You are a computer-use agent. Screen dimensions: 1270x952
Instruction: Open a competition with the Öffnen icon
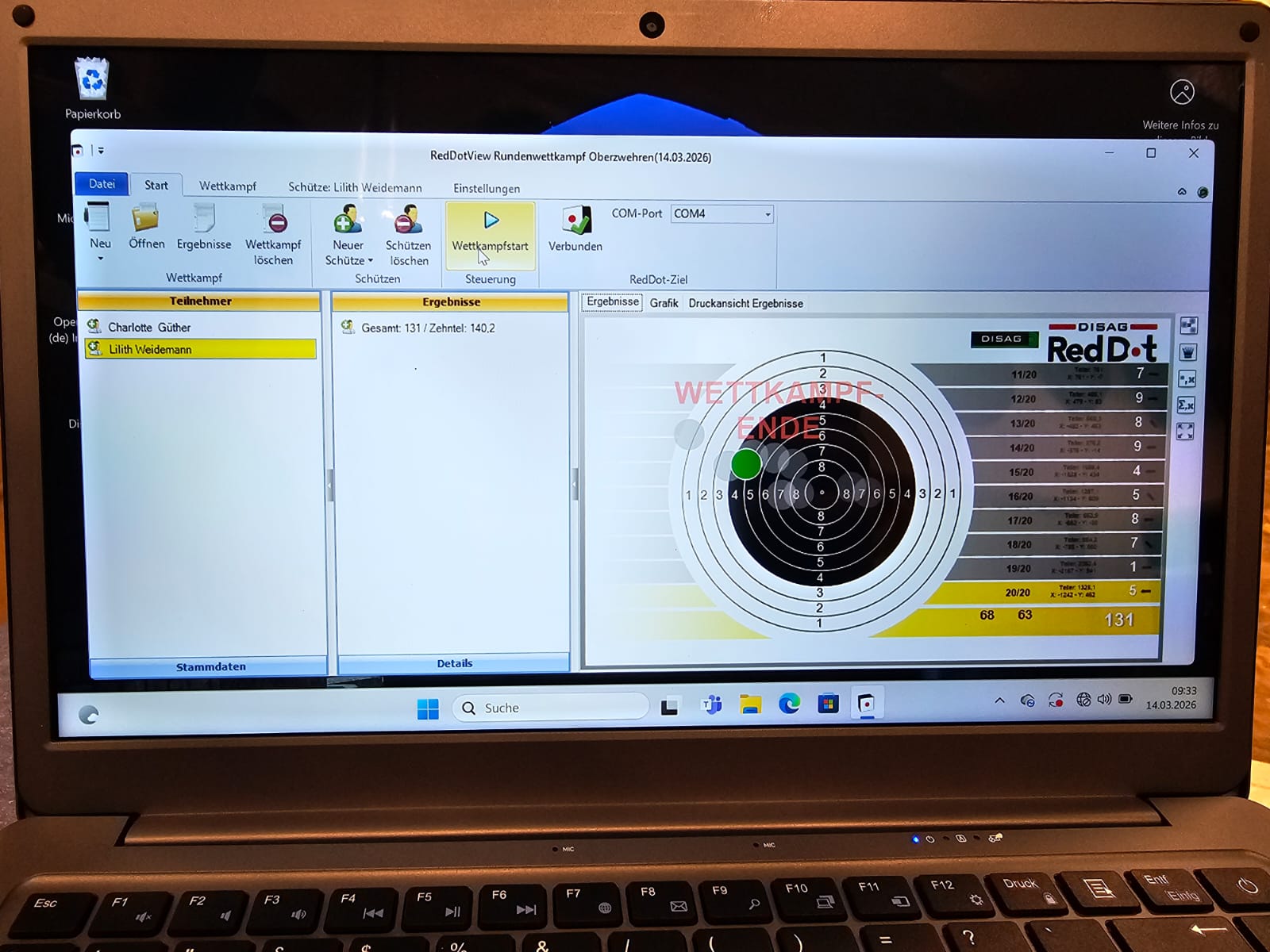(x=146, y=219)
